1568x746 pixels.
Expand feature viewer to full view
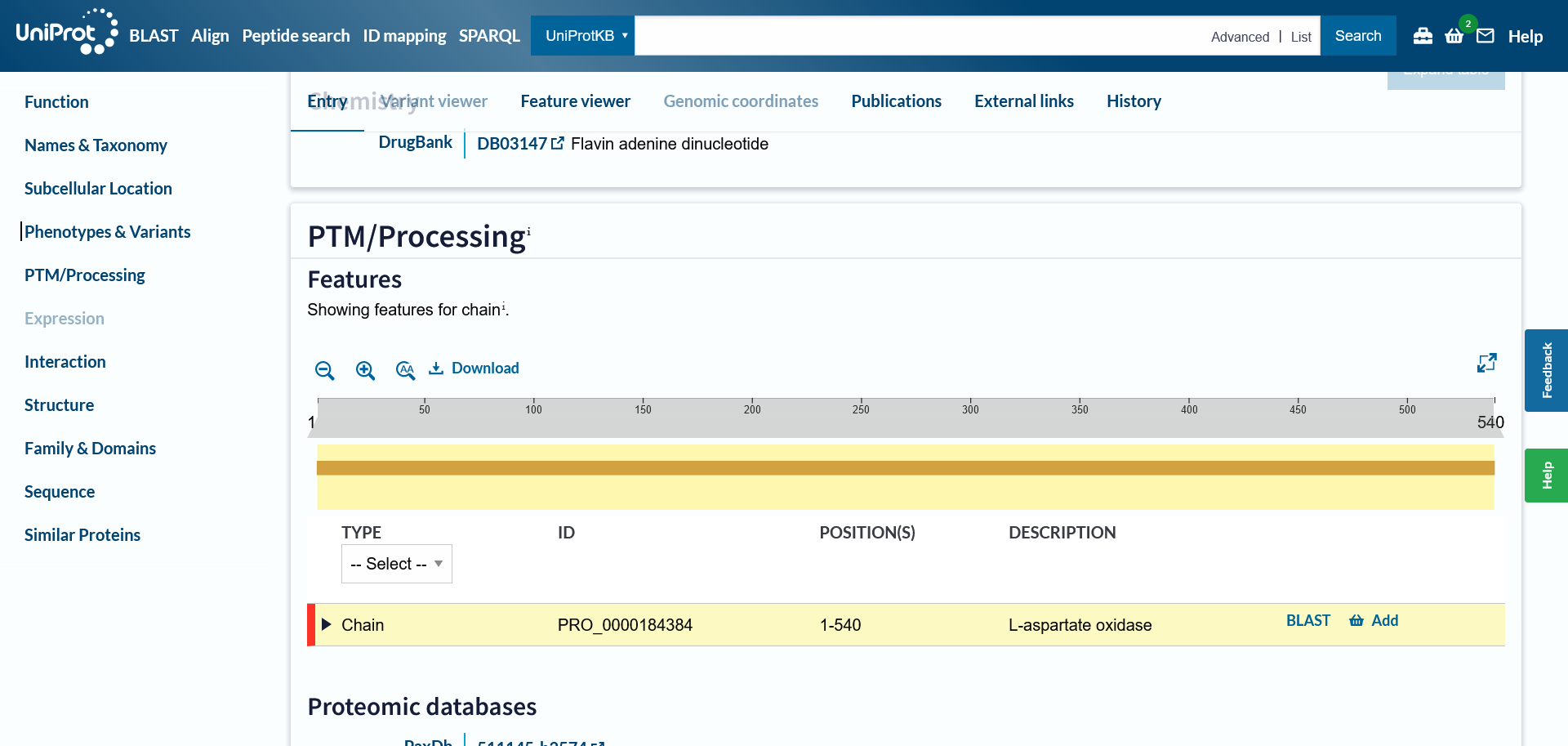tap(1487, 363)
